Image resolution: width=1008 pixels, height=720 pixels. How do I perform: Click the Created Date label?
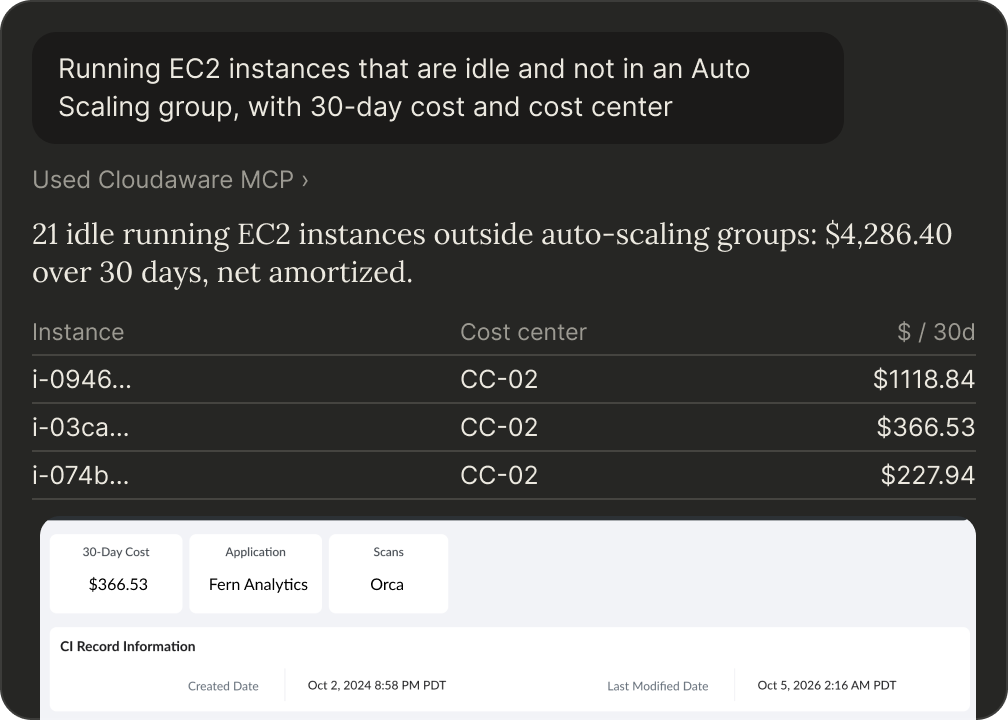[223, 686]
